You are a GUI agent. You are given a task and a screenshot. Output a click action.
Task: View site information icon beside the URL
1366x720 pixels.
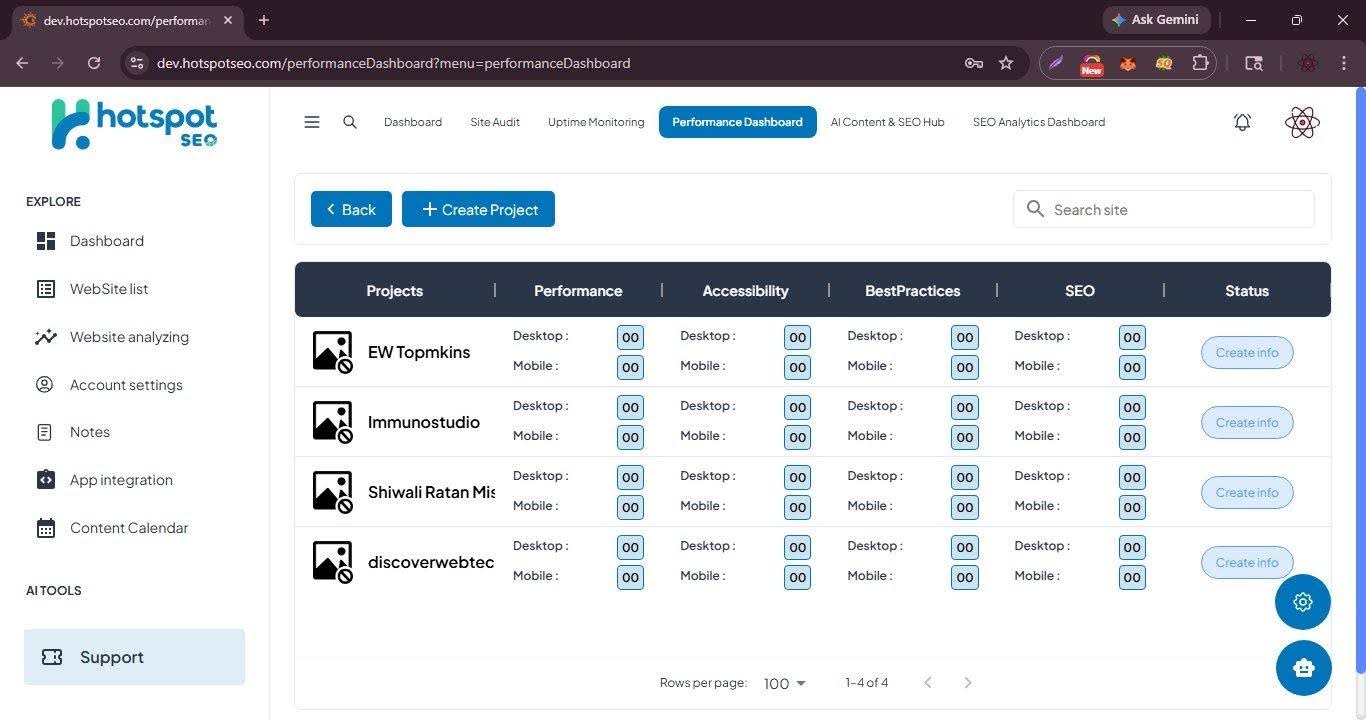point(137,63)
